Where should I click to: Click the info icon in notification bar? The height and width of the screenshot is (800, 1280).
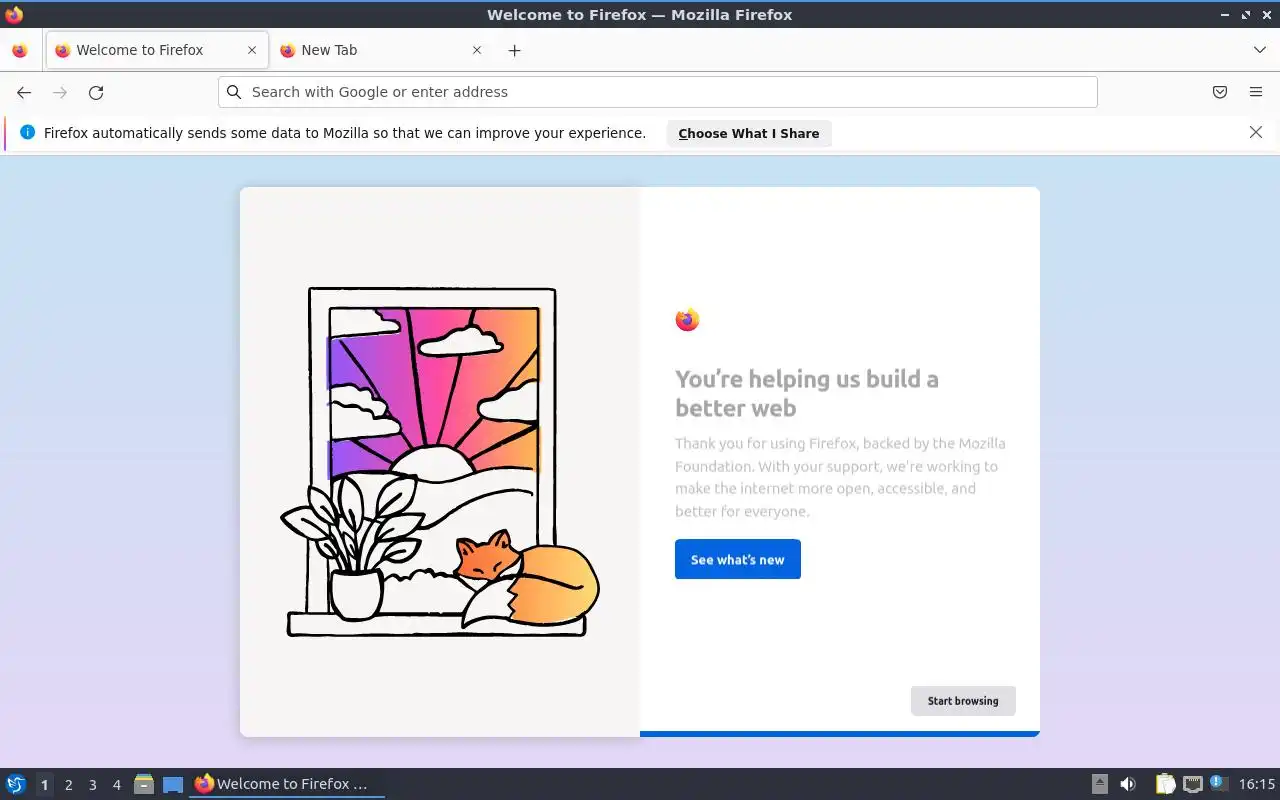pyautogui.click(x=27, y=132)
